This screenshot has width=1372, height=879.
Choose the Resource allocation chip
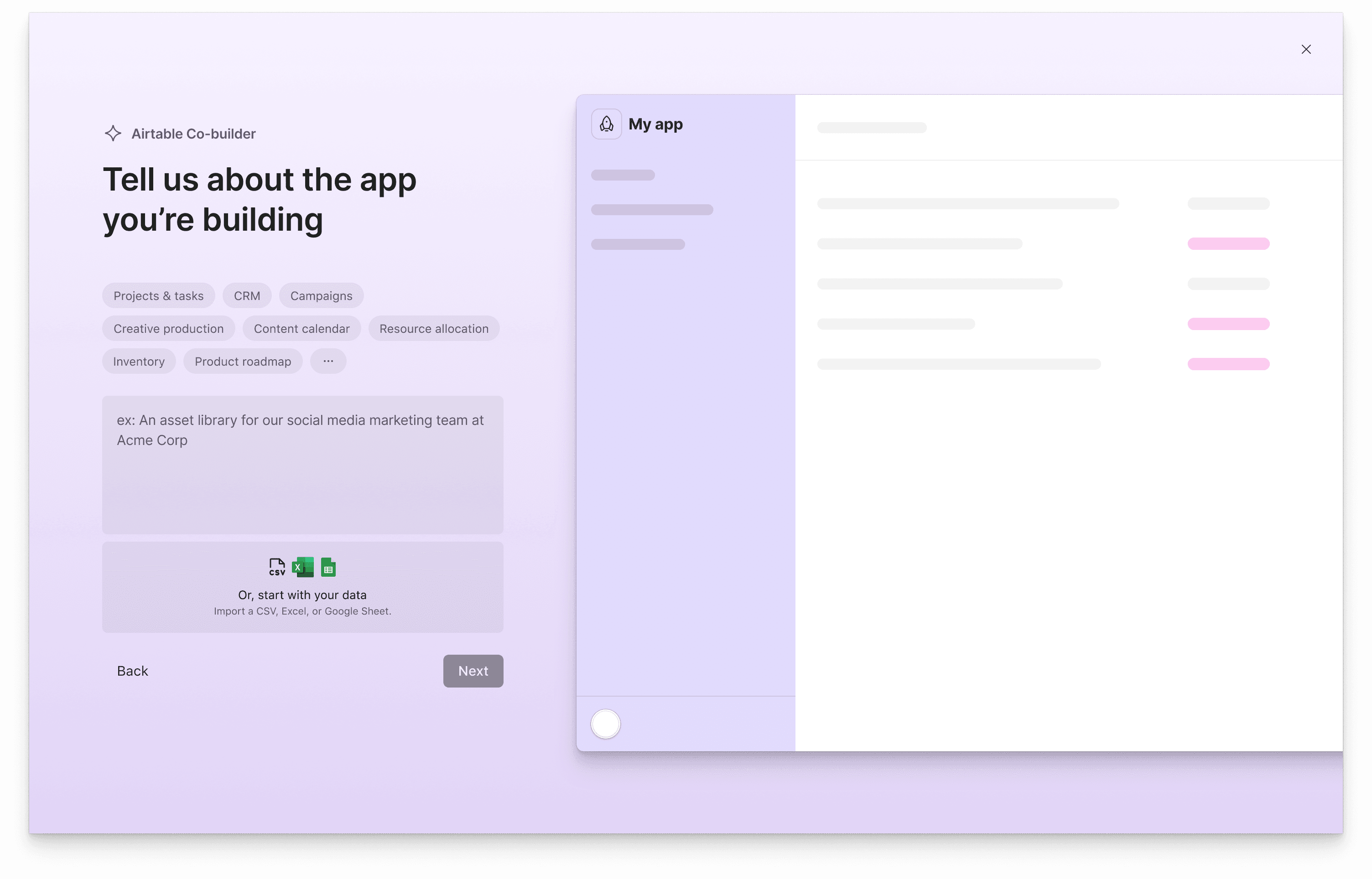[x=434, y=329]
